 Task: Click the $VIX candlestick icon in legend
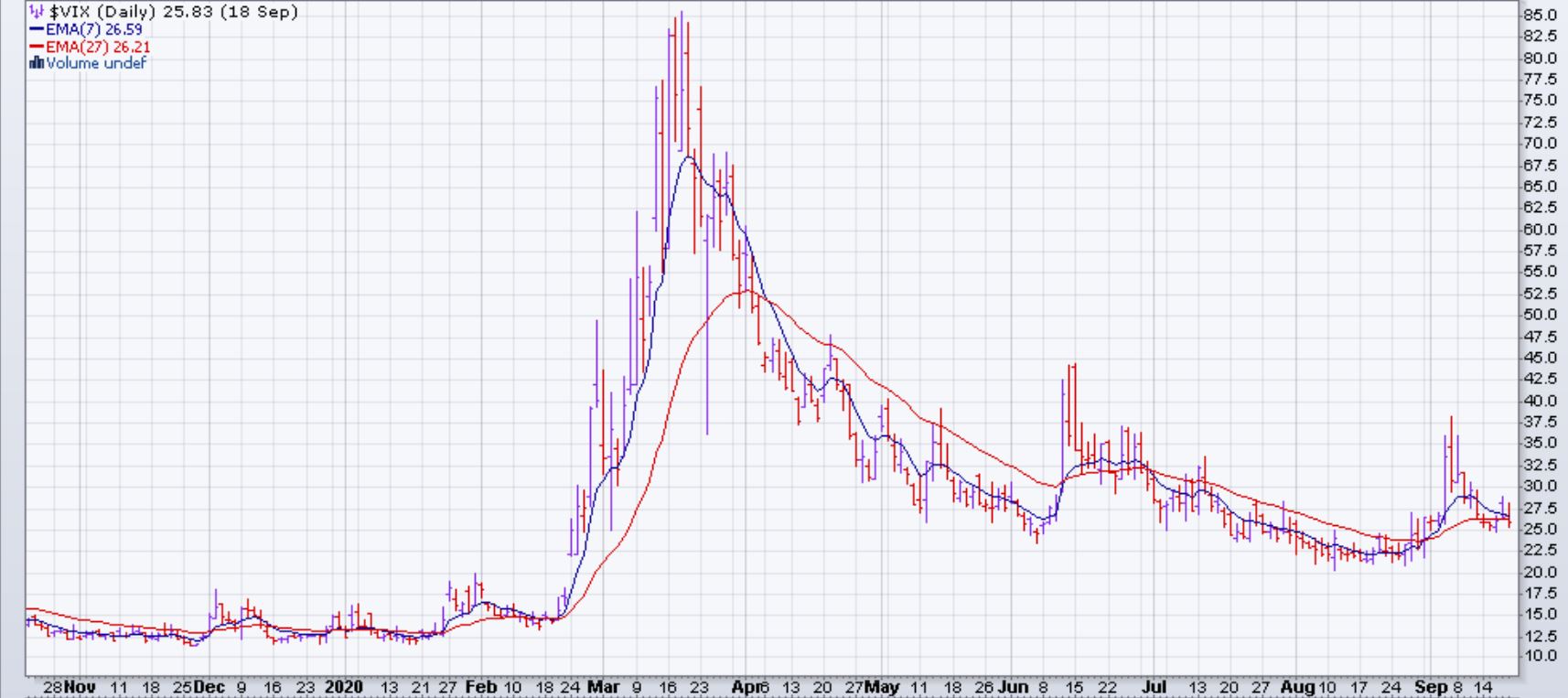point(37,13)
